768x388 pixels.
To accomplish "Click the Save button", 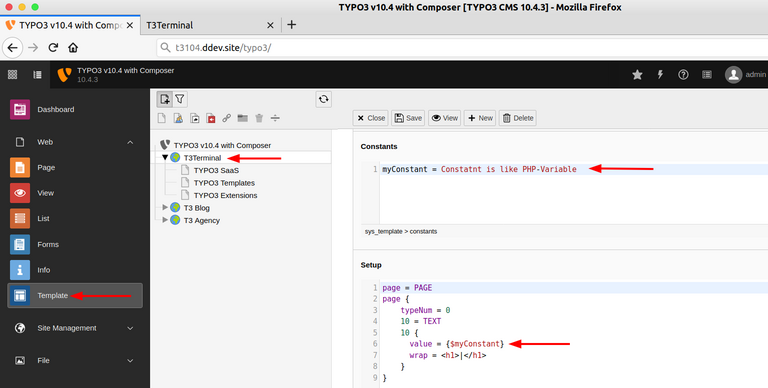I will 408,118.
